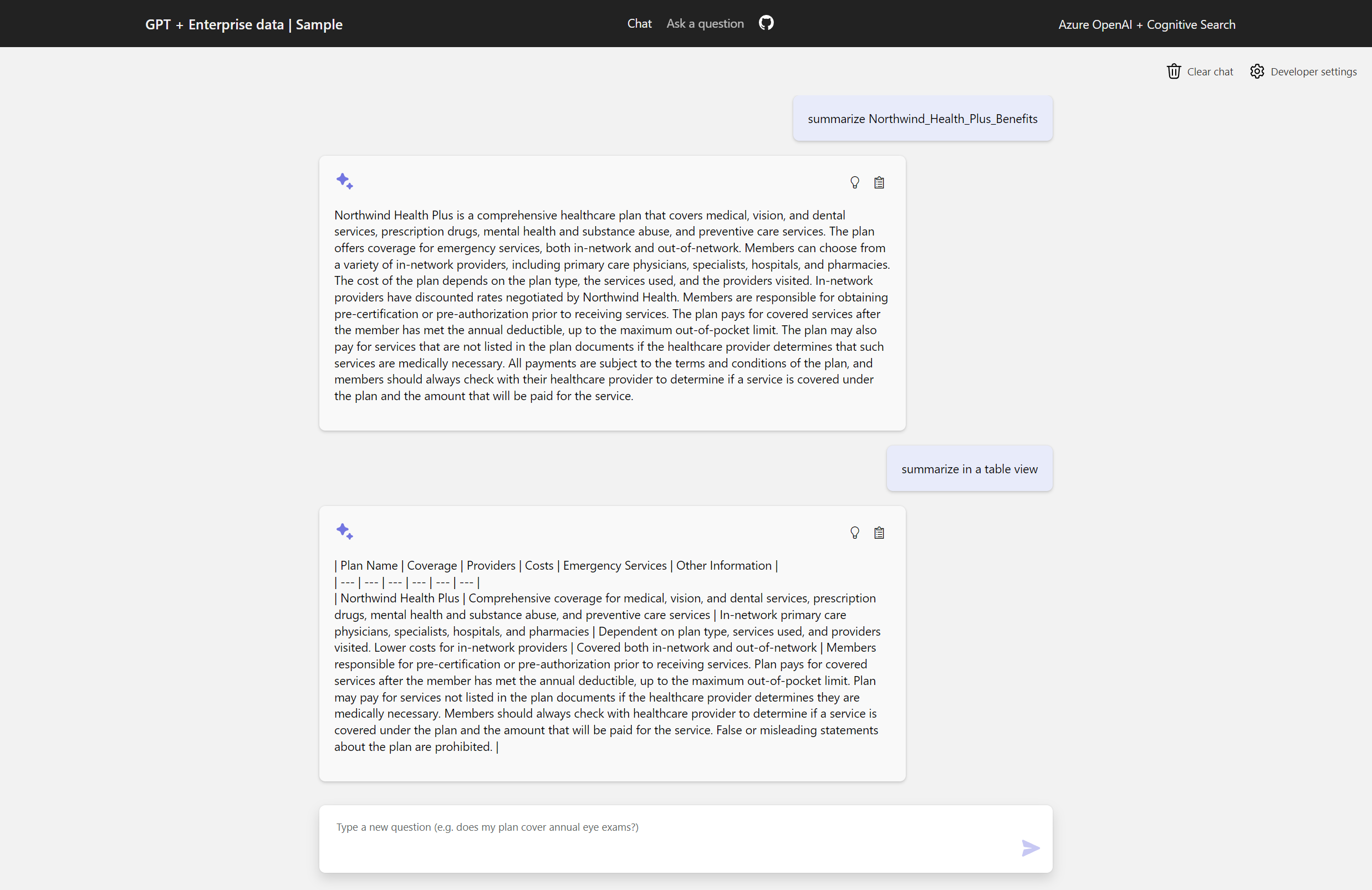Open supporting content clipboard on table answer
Image resolution: width=1372 pixels, height=890 pixels.
pos(879,532)
